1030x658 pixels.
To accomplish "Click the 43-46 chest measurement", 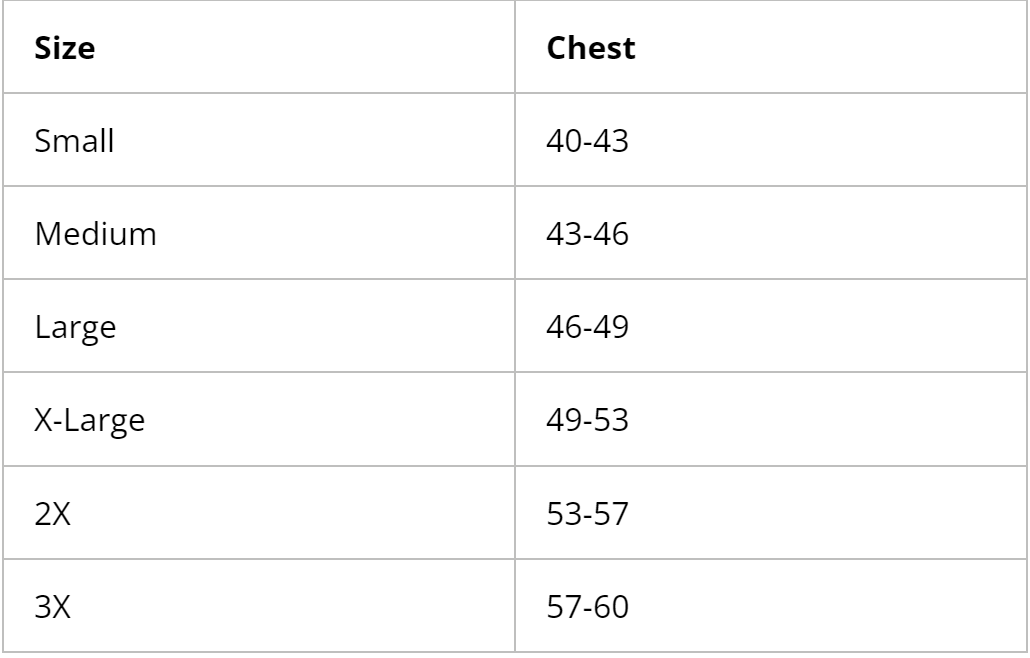I will click(587, 234).
